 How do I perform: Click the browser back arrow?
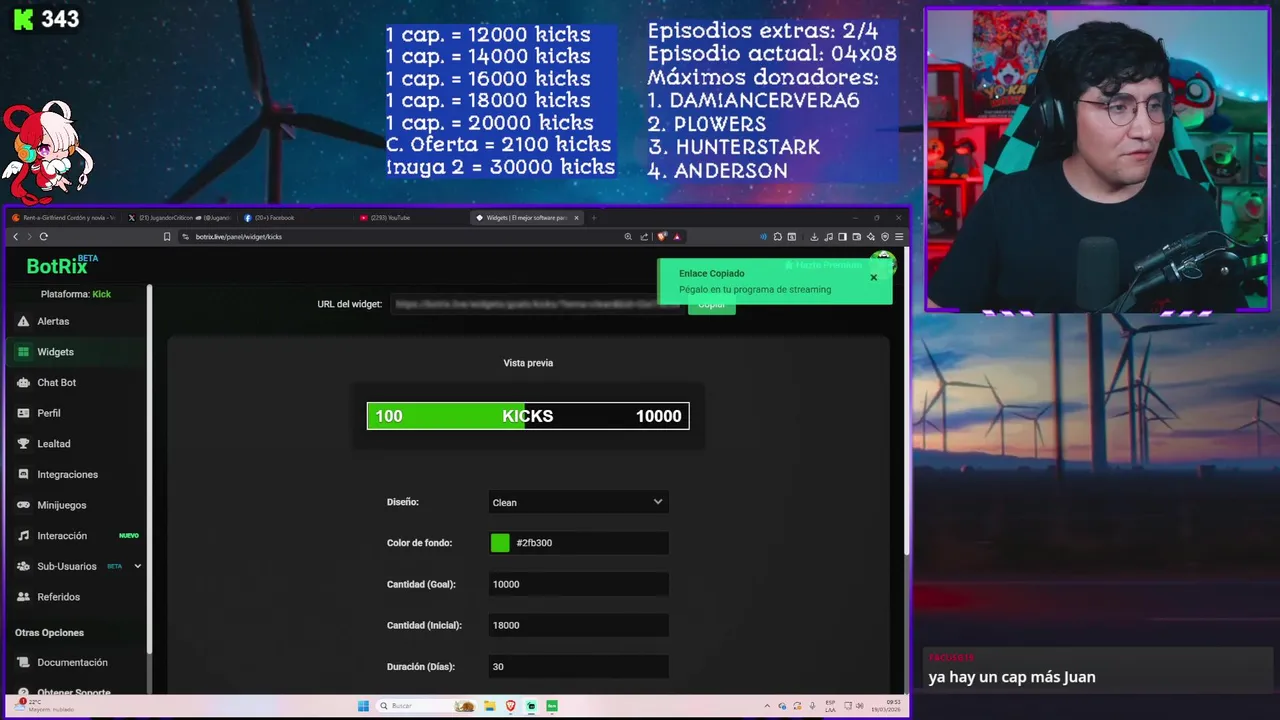click(x=15, y=236)
